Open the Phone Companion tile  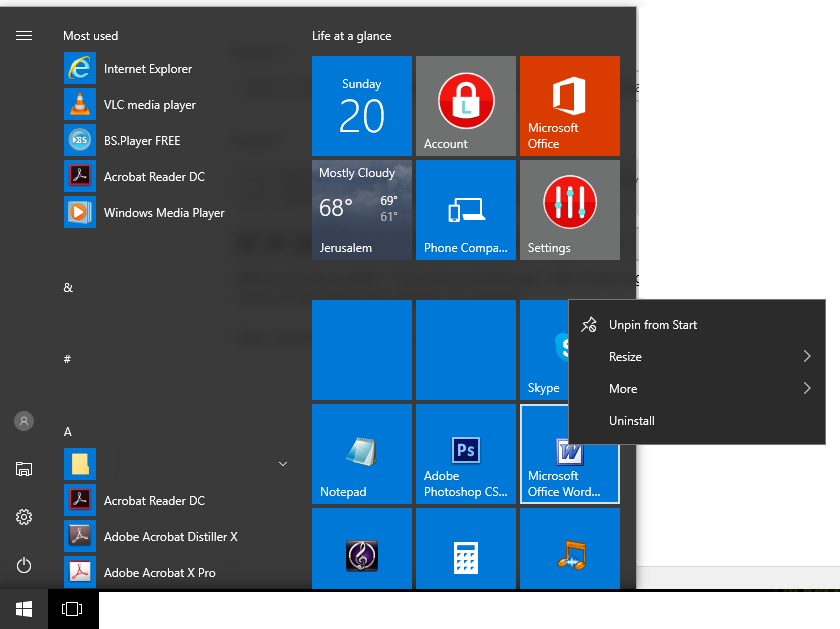466,209
